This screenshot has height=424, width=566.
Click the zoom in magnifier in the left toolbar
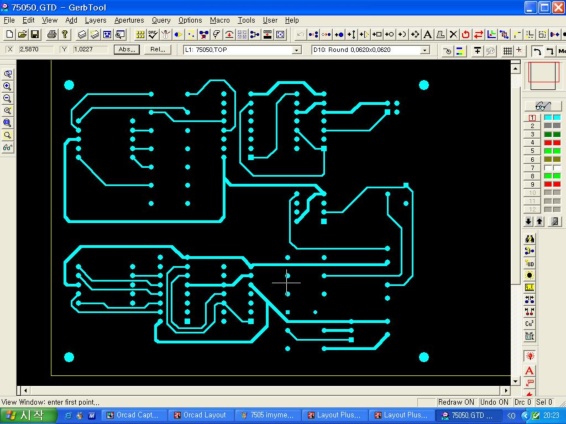click(x=7, y=86)
